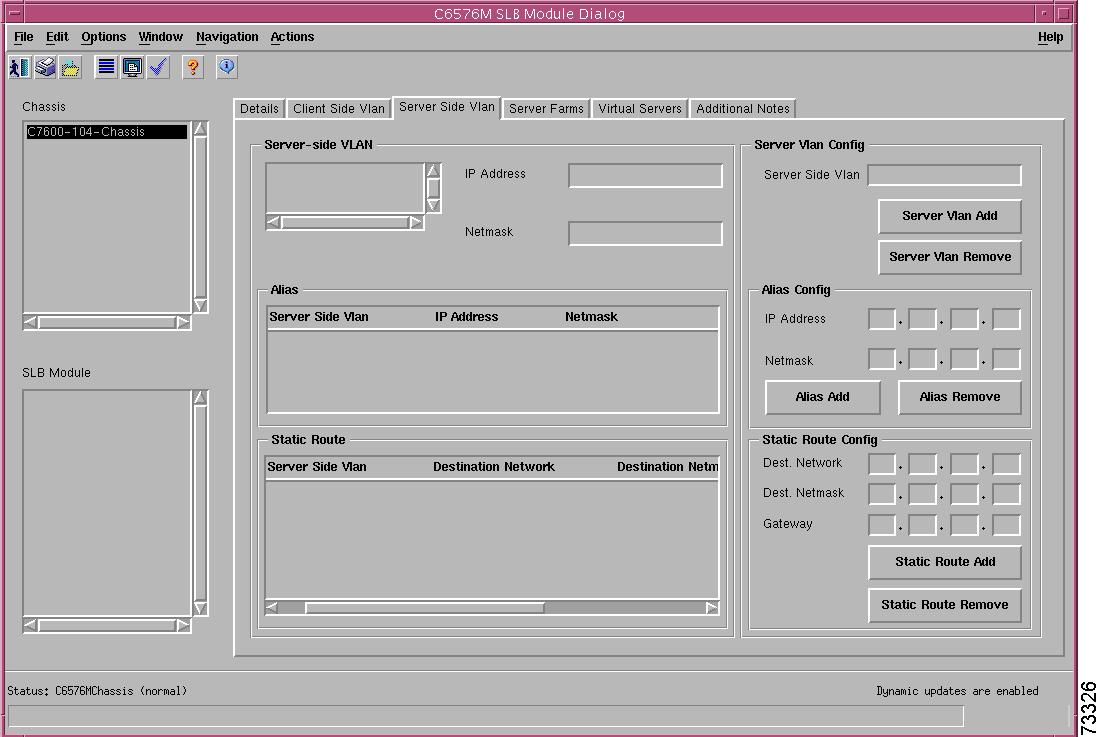Click the Server Vlan Remove button
The width and height of the screenshot is (1101, 737).
[x=949, y=257]
